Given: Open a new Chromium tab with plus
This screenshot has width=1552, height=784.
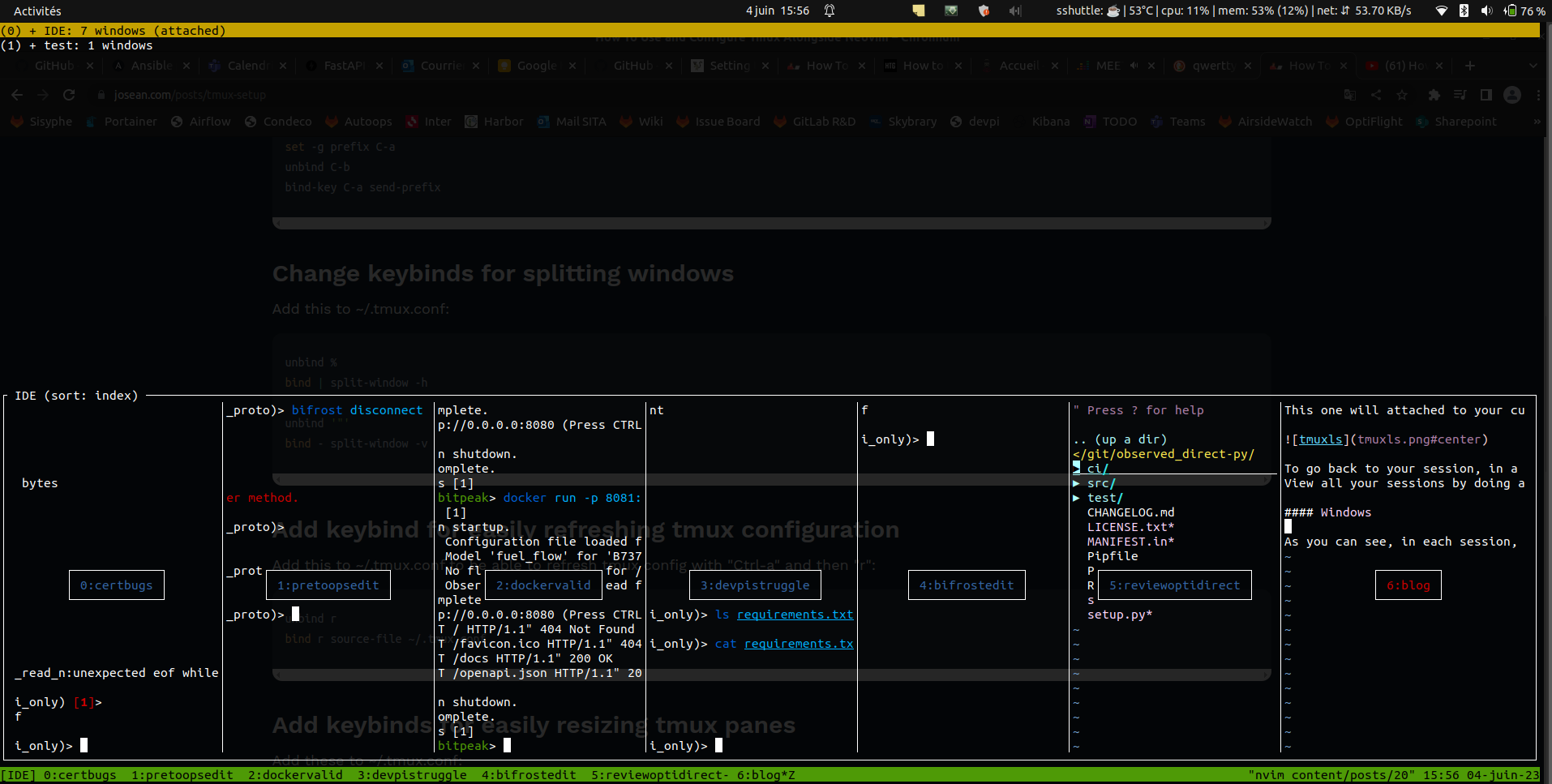Looking at the screenshot, I should point(1470,66).
